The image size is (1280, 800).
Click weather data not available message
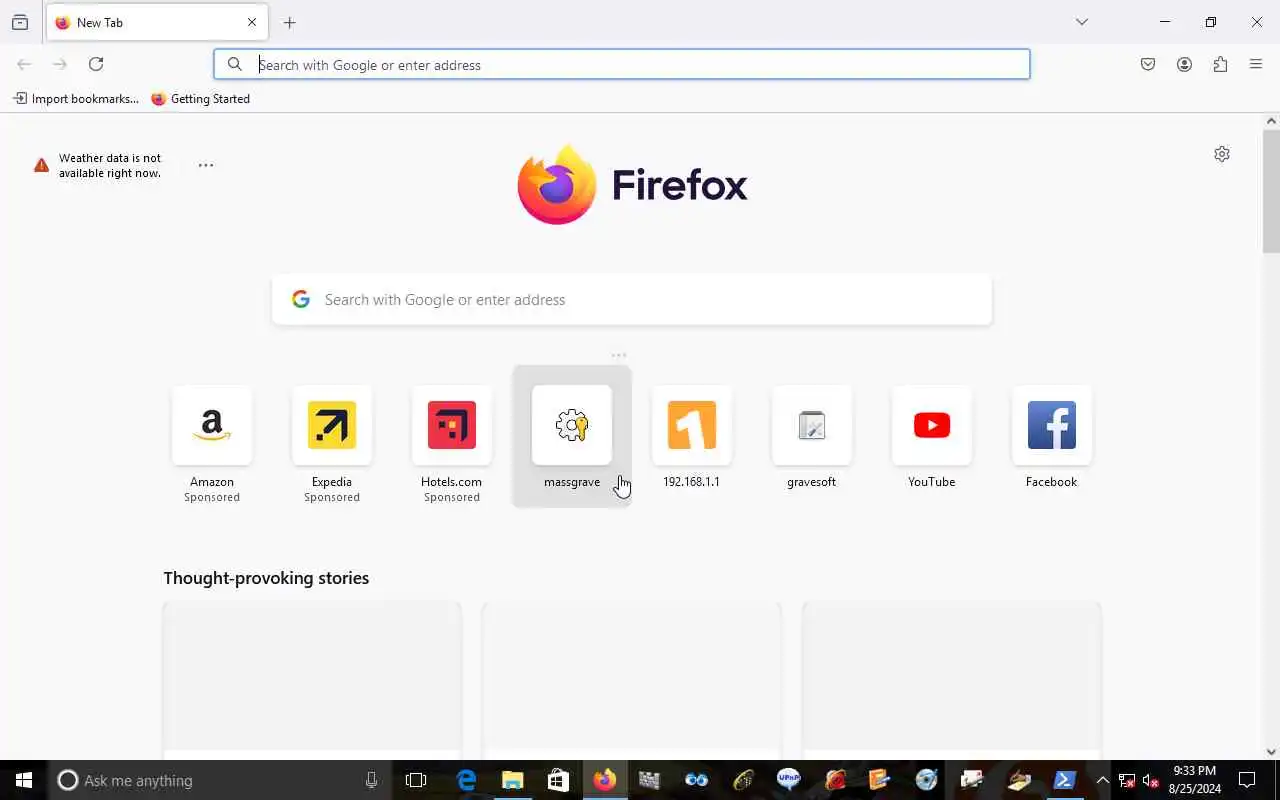[x=110, y=165]
